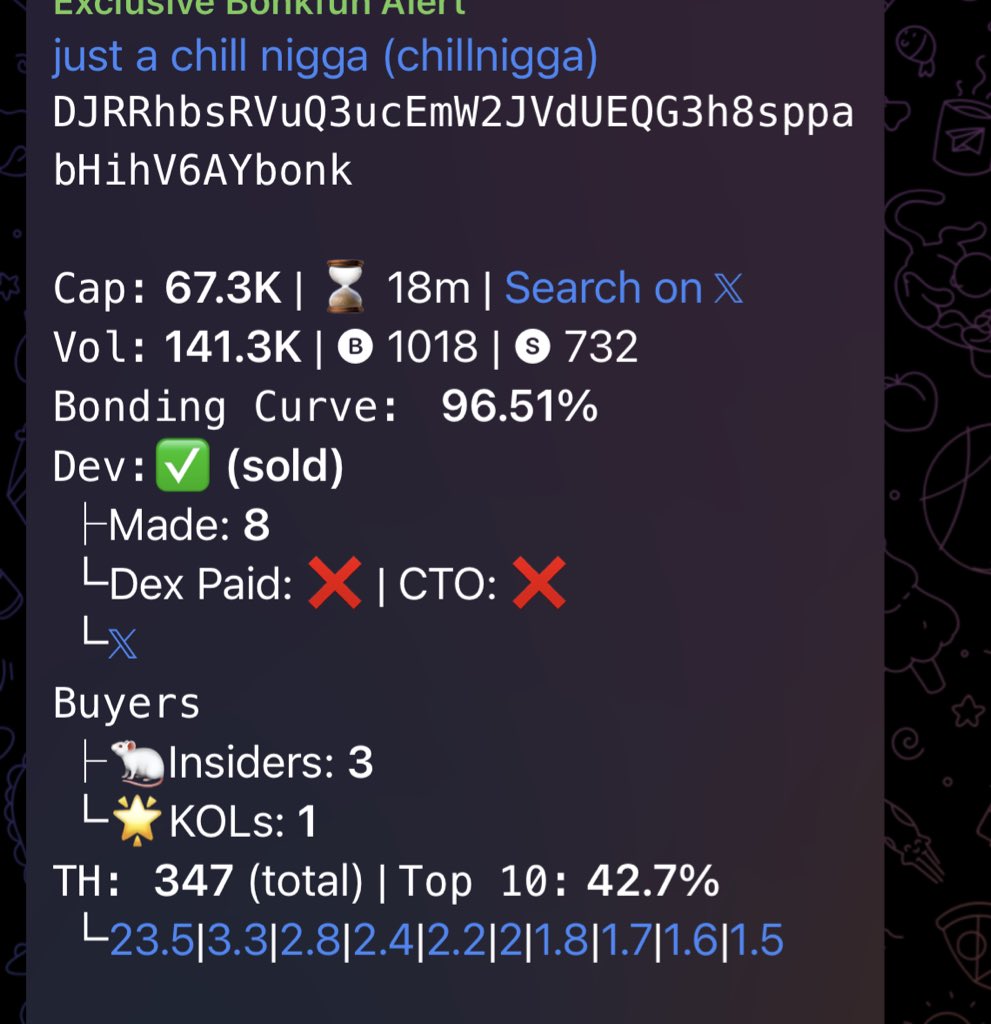Image resolution: width=991 pixels, height=1024 pixels.
Task: Open the blue token name link
Action: (325, 57)
